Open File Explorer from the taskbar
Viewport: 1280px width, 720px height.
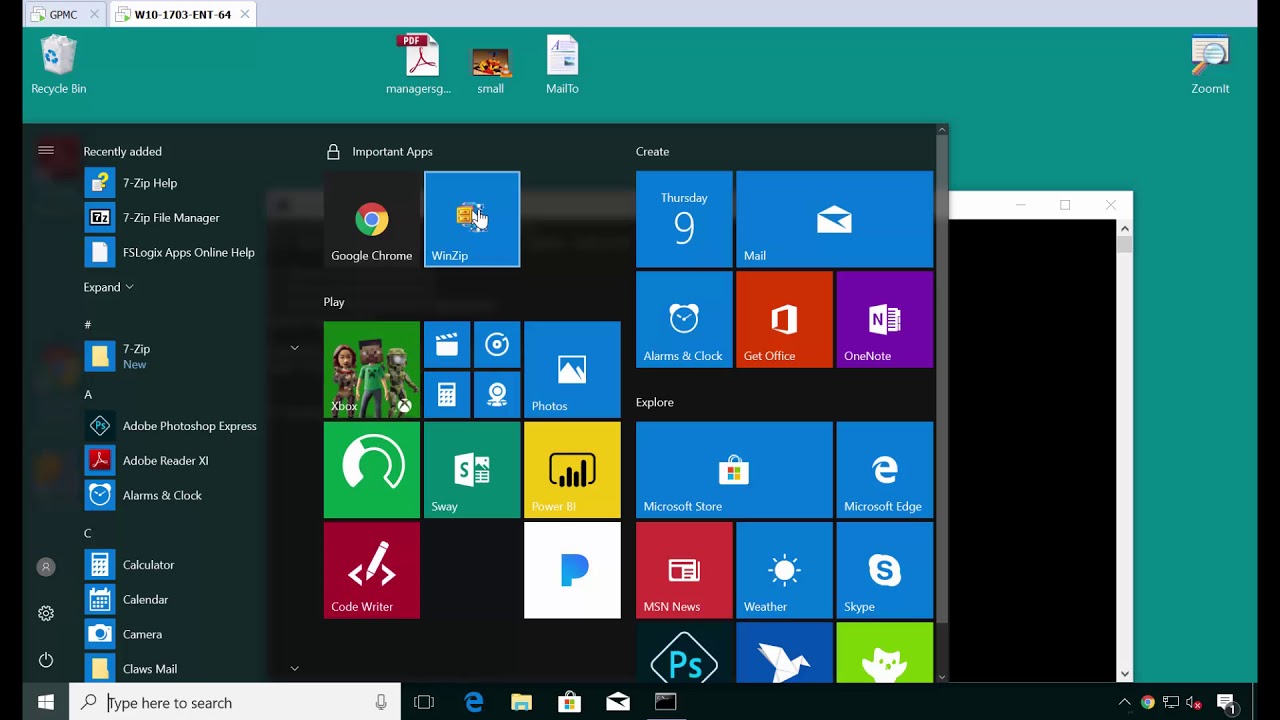point(521,703)
